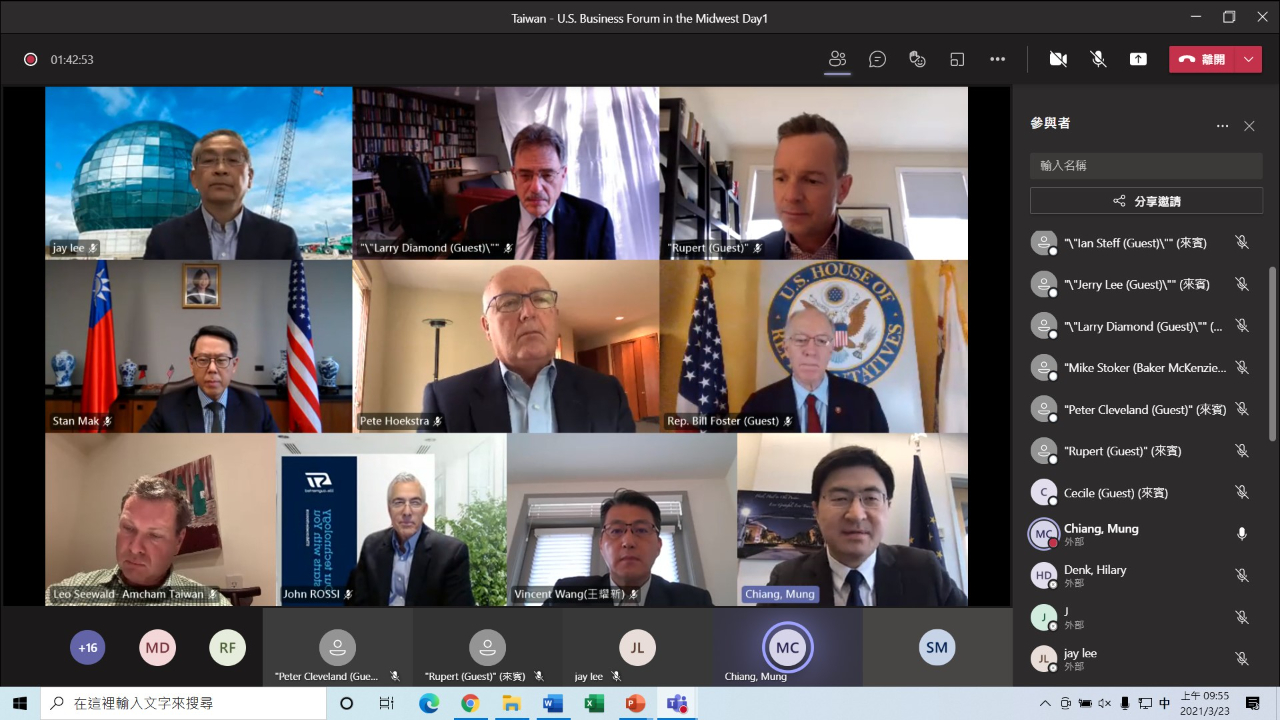Open more actions ellipsis in toolbar
This screenshot has height=720, width=1280.
pyautogui.click(x=997, y=59)
